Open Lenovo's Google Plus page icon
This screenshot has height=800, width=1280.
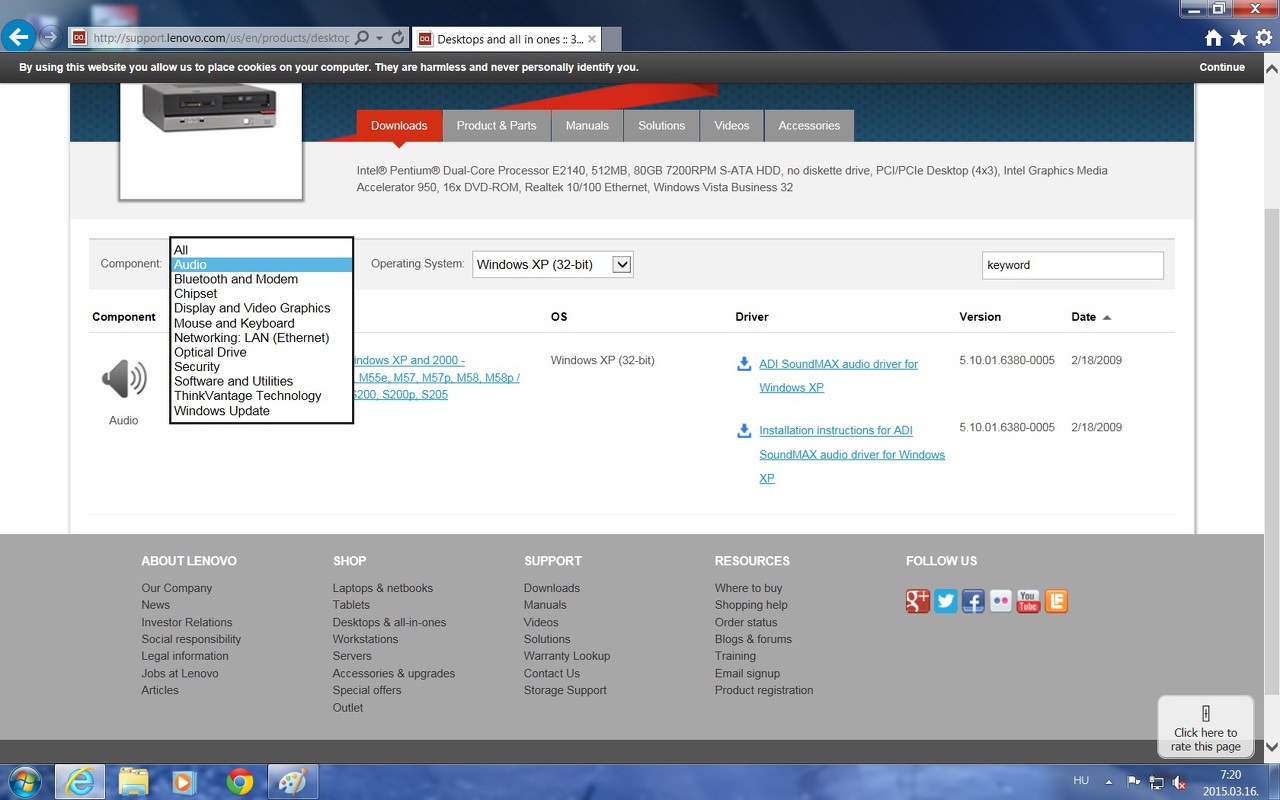coord(918,601)
